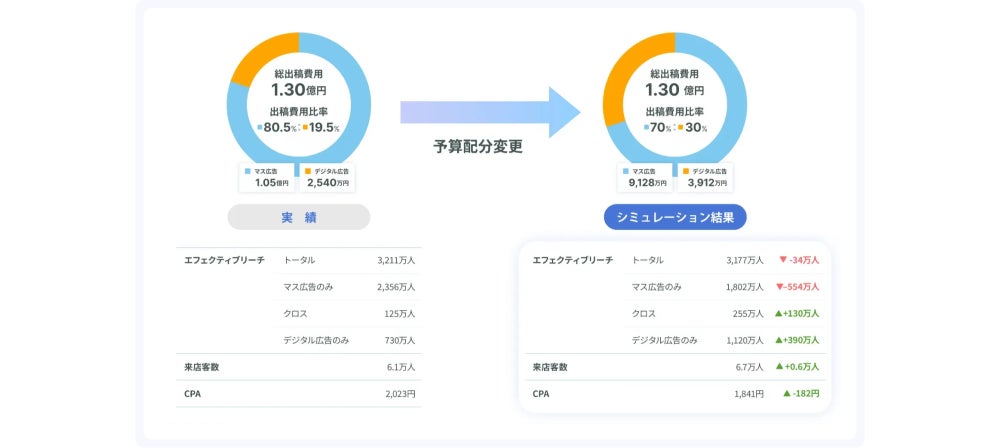Click the red -554万人 change indicator
1000x448 pixels.
point(798,287)
